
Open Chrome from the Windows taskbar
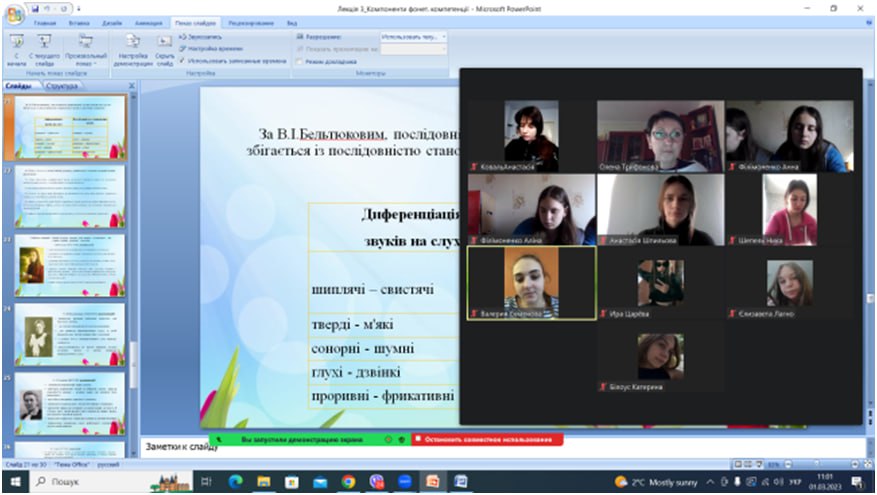click(x=348, y=482)
